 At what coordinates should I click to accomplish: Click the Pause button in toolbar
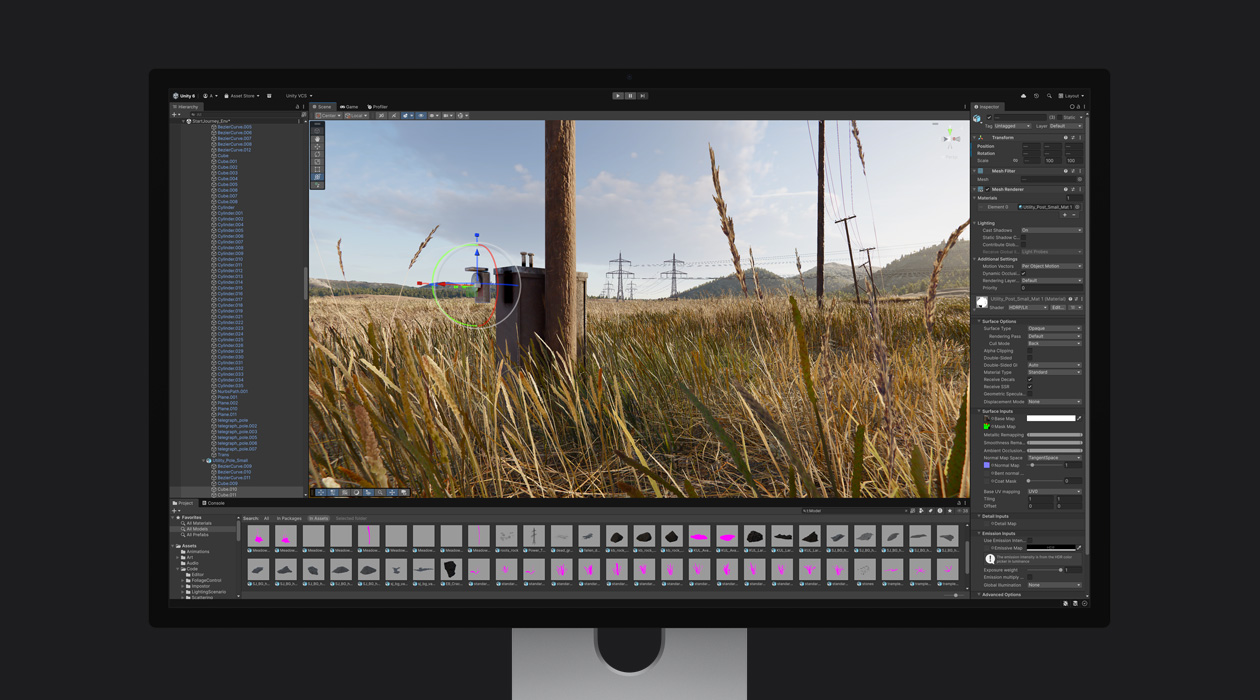[x=630, y=96]
